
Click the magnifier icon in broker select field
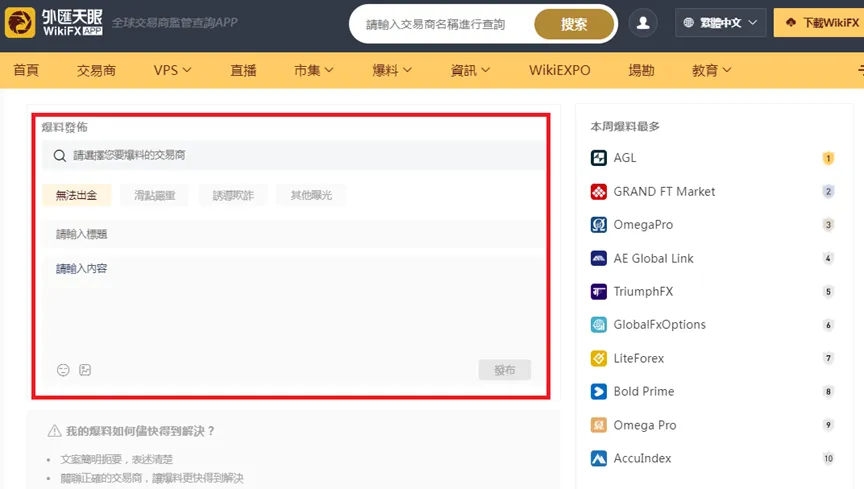point(60,155)
